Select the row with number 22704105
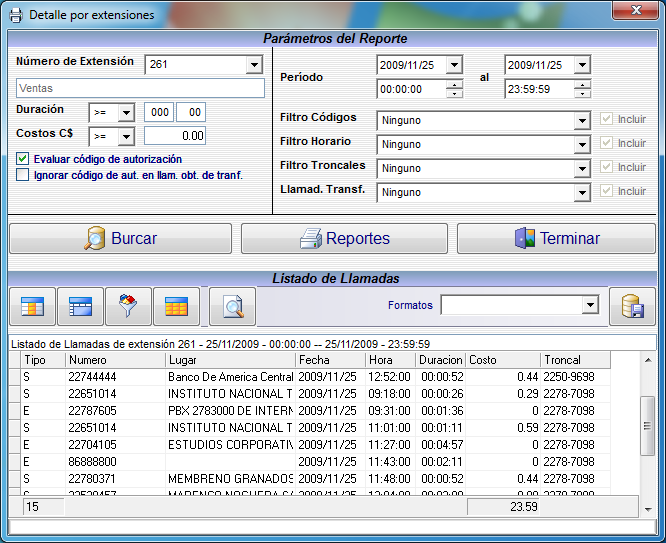666x543 pixels. tap(310, 445)
